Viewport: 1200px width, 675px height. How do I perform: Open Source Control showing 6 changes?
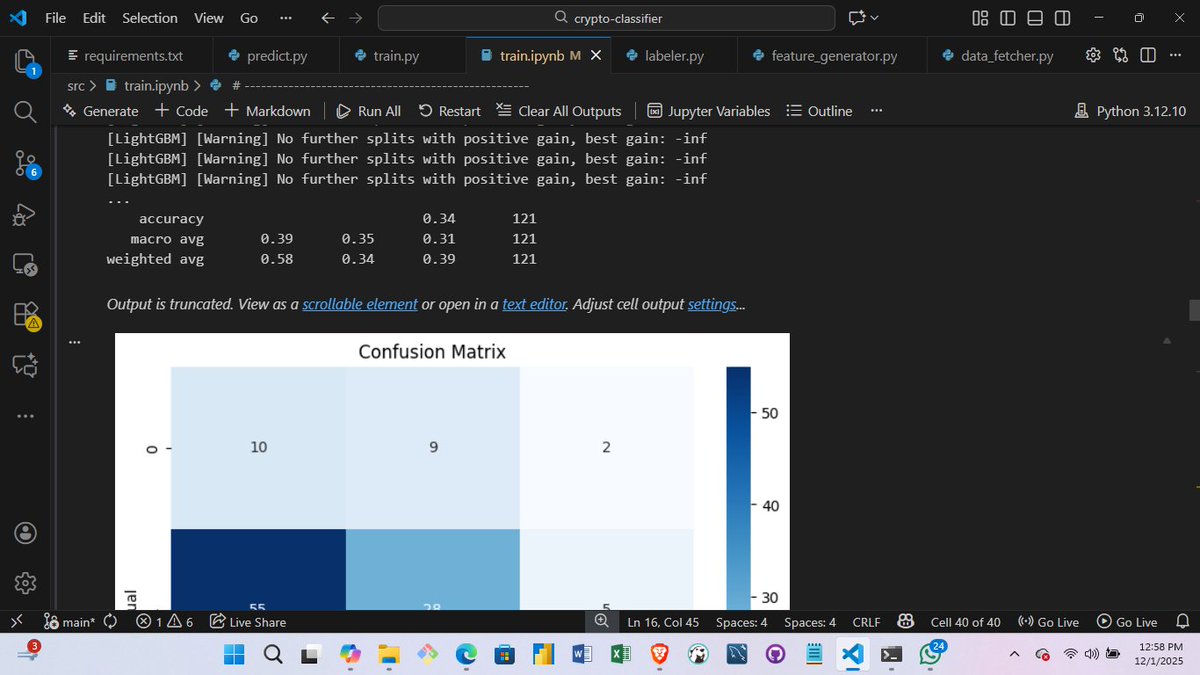(23, 163)
